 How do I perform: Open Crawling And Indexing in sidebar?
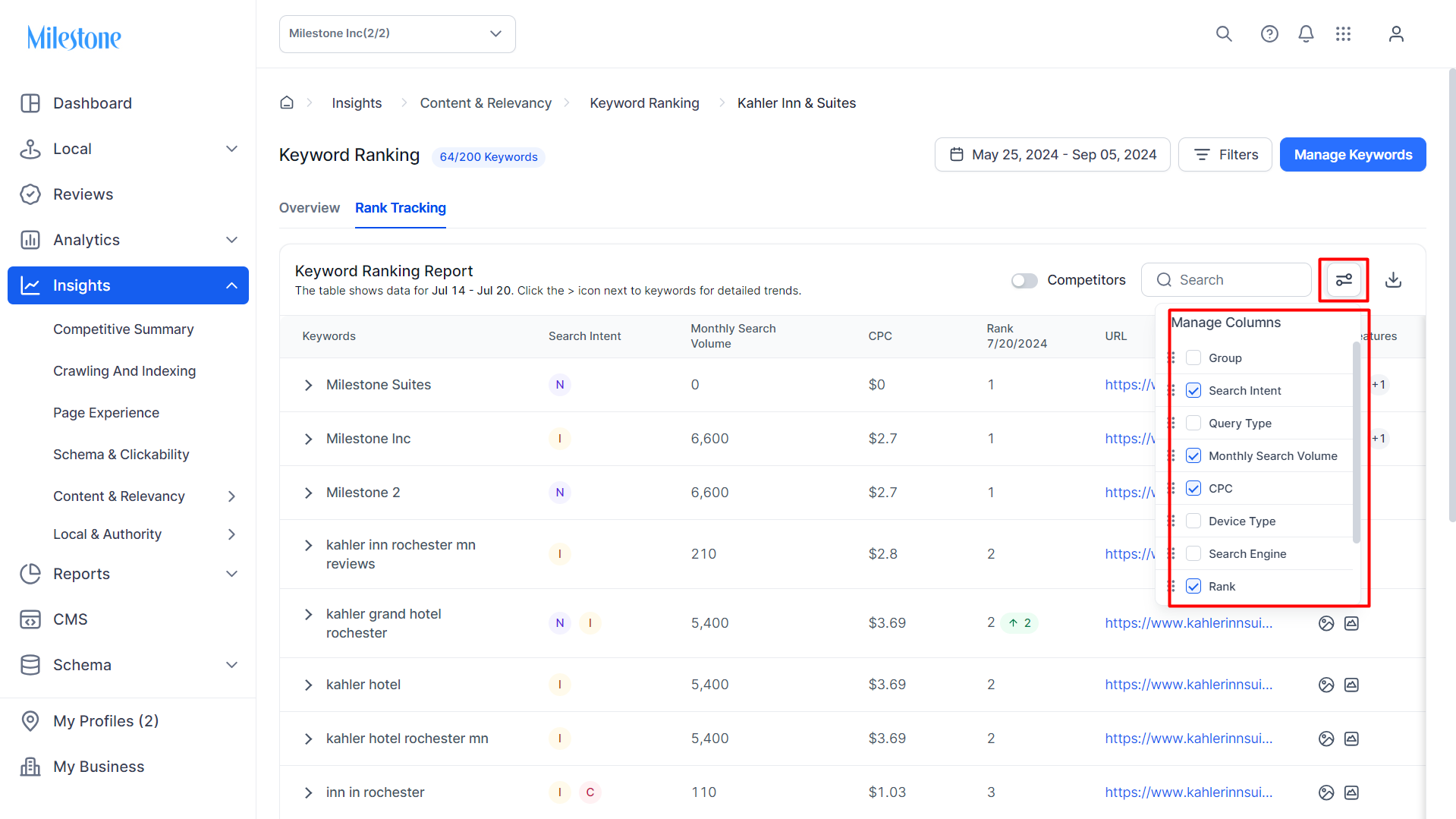124,371
